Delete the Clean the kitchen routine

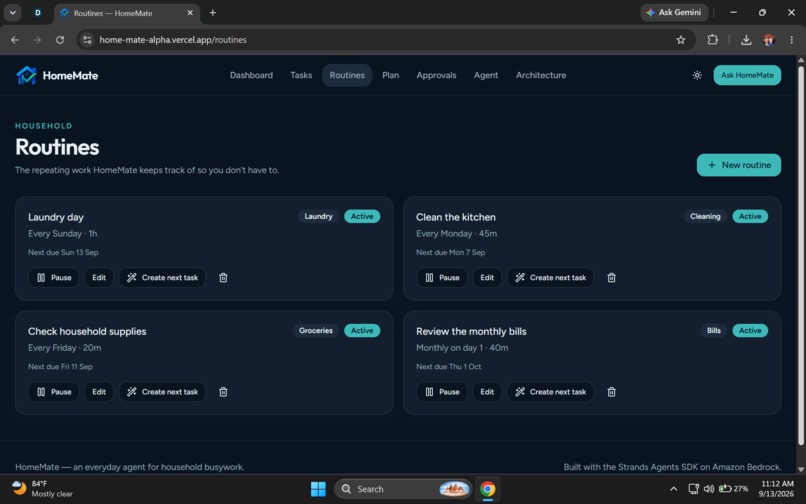(x=611, y=278)
